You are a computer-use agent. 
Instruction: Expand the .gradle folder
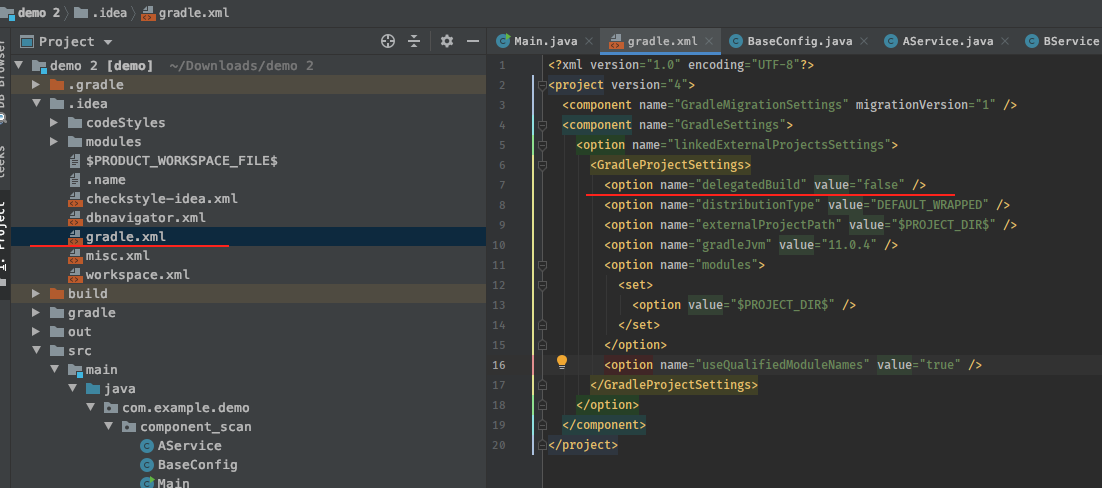pos(36,85)
